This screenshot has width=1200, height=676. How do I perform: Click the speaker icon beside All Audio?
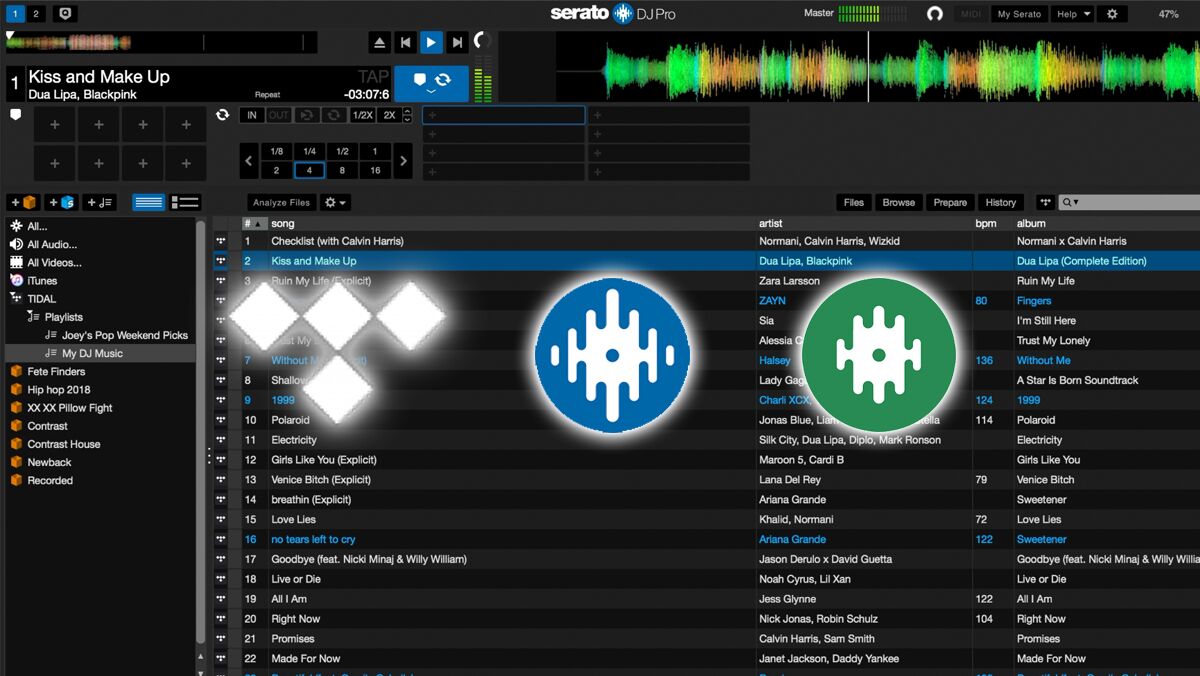tap(16, 244)
